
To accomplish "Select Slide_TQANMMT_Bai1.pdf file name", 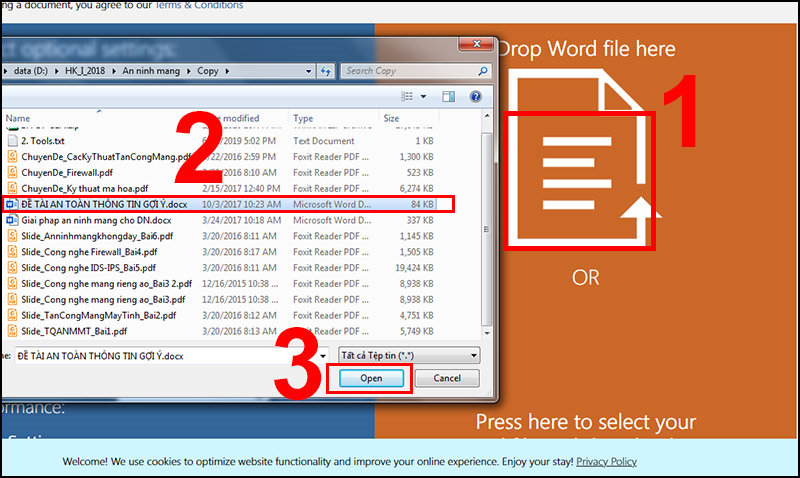I will point(74,331).
